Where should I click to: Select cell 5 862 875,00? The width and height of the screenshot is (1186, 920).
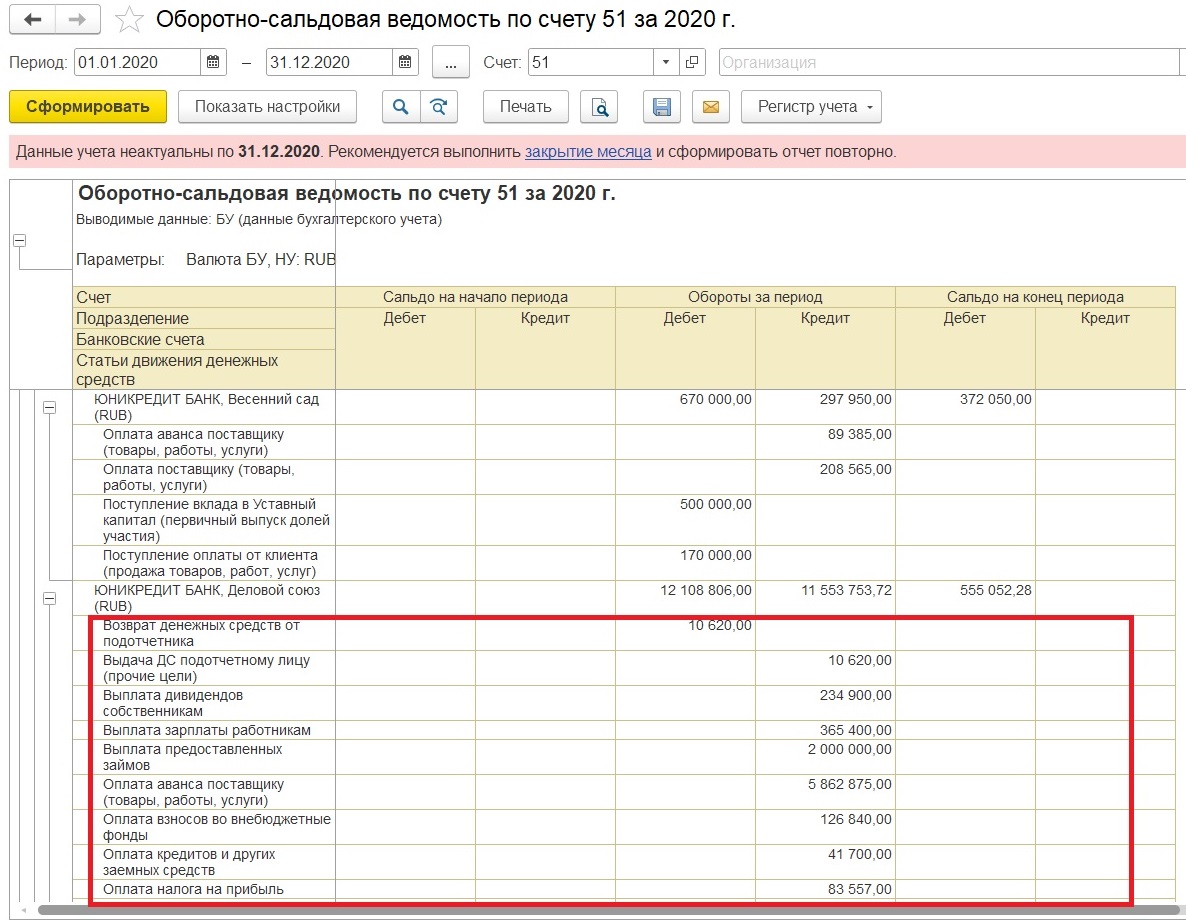(x=825, y=792)
